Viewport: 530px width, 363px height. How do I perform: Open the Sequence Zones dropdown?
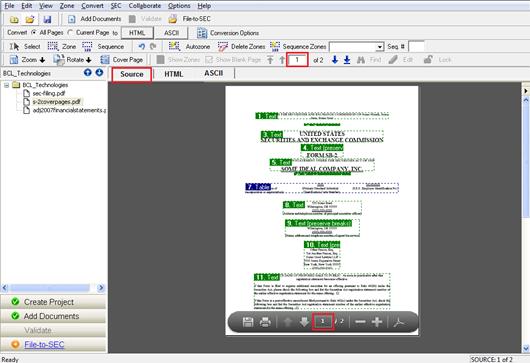coord(380,47)
